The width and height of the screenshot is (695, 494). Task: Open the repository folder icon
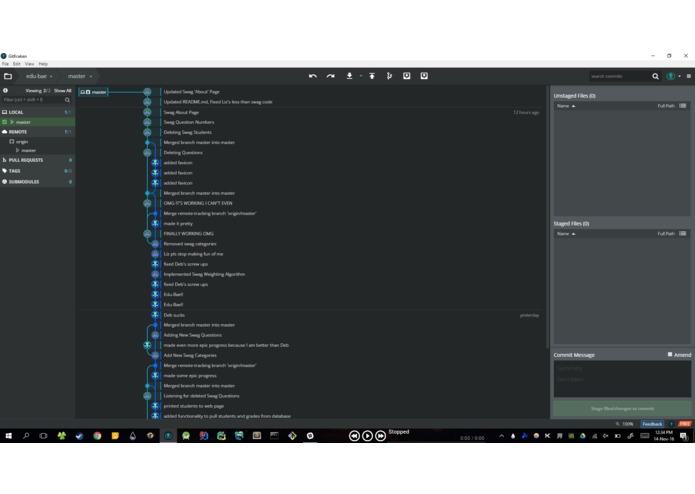[x=8, y=76]
